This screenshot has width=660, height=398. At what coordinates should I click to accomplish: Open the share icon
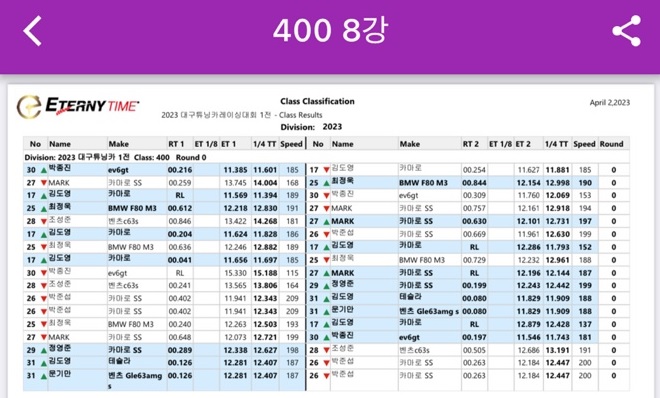pos(626,31)
